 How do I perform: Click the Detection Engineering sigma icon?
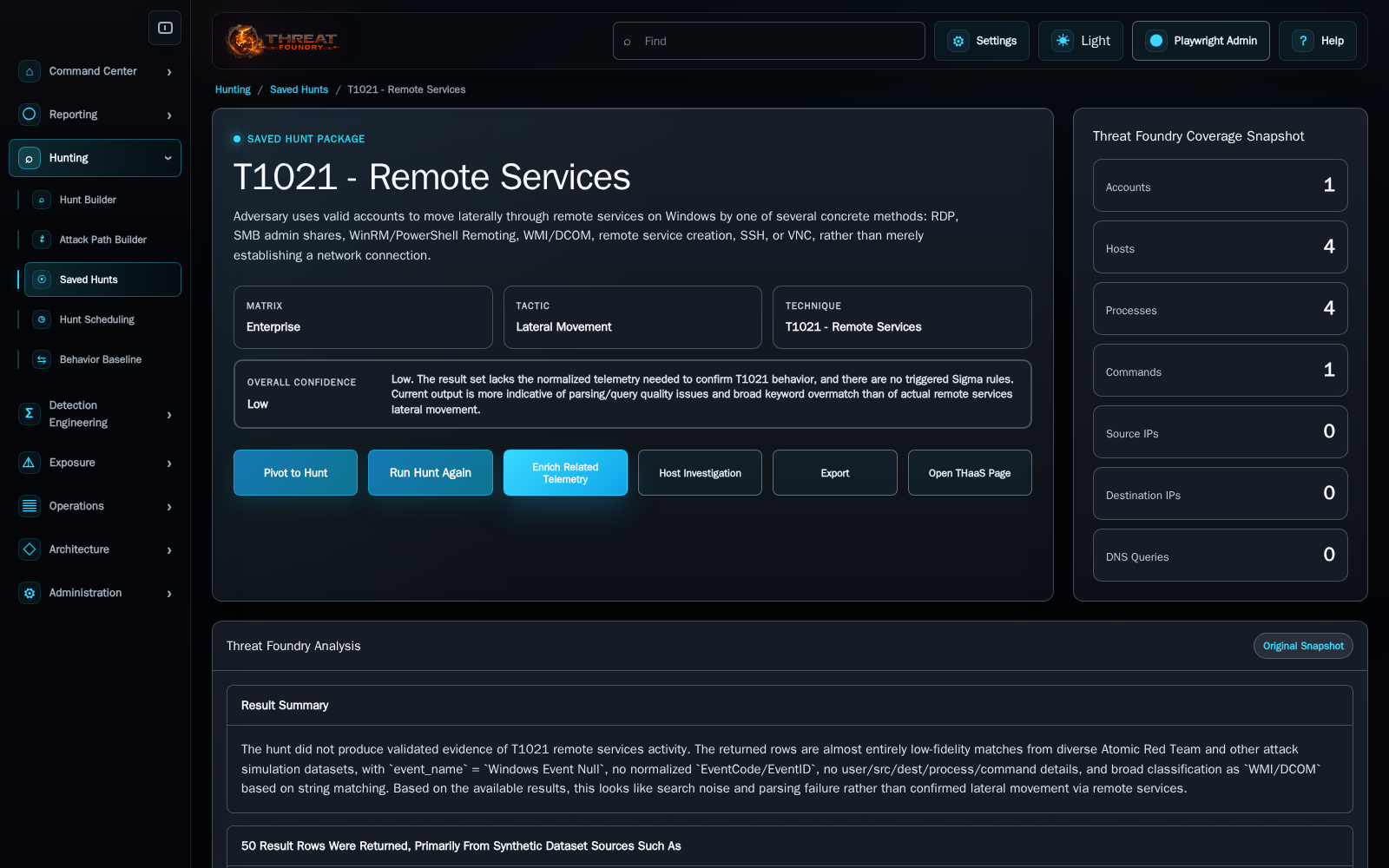30,414
